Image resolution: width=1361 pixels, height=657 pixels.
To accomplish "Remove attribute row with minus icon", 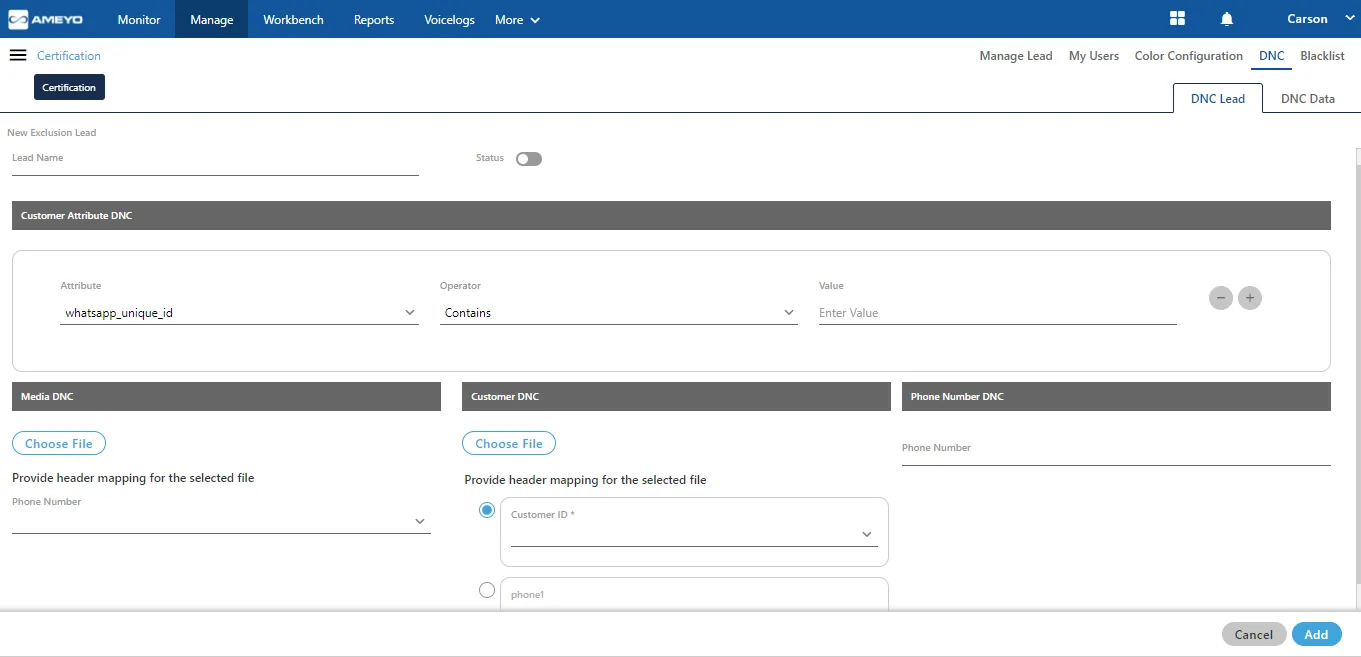I will [x=1221, y=298].
